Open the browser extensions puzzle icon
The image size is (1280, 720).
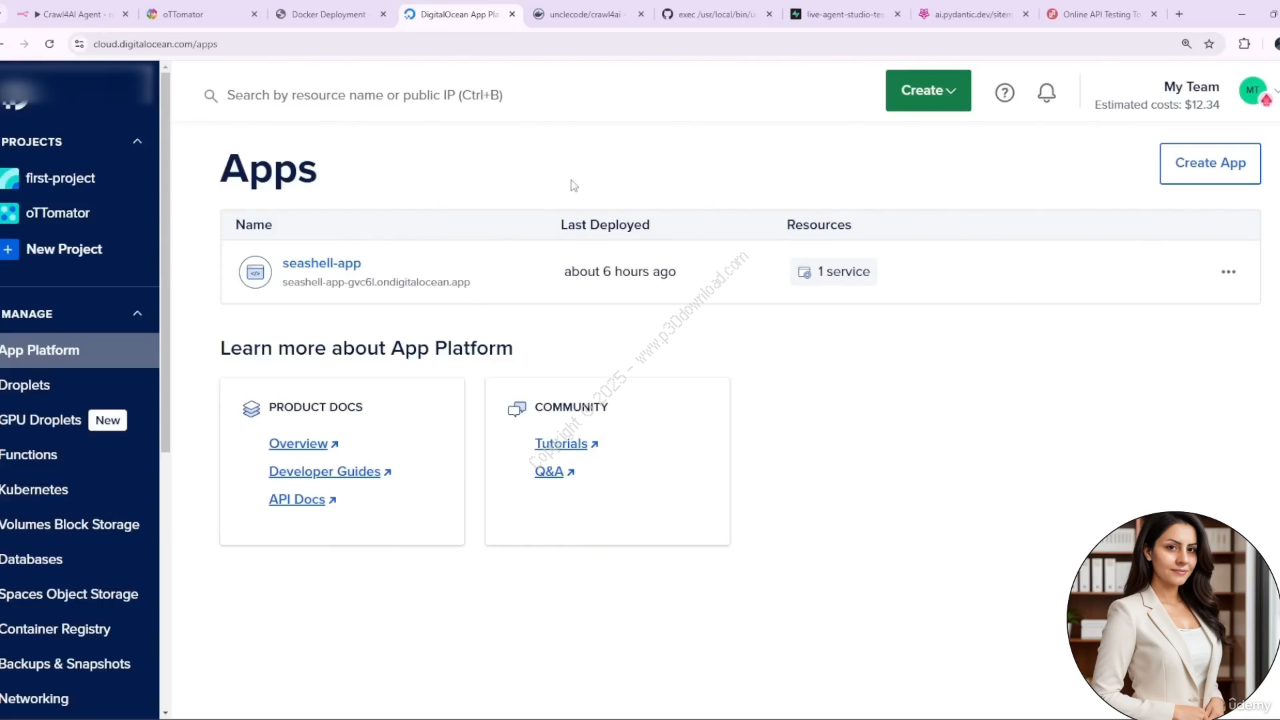pos(1244,44)
